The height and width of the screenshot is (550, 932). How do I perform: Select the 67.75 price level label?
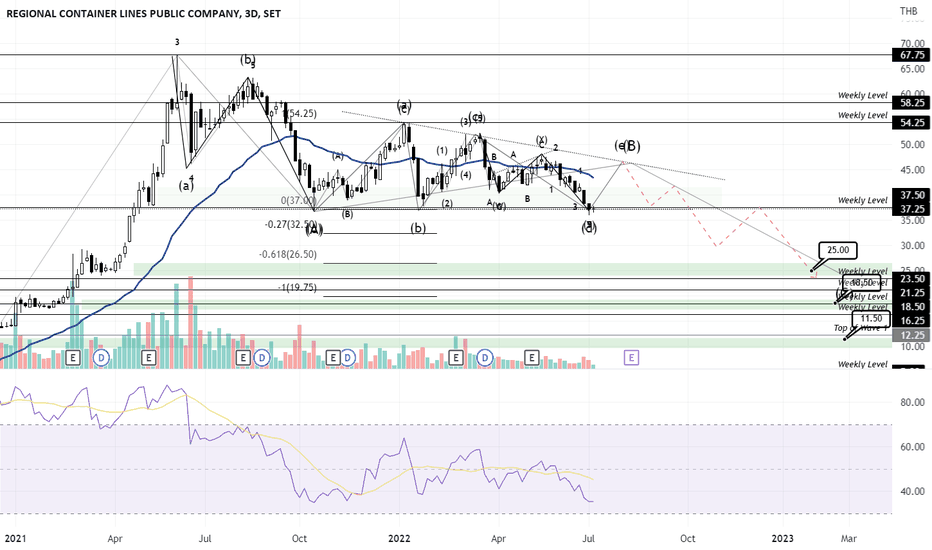coord(912,55)
